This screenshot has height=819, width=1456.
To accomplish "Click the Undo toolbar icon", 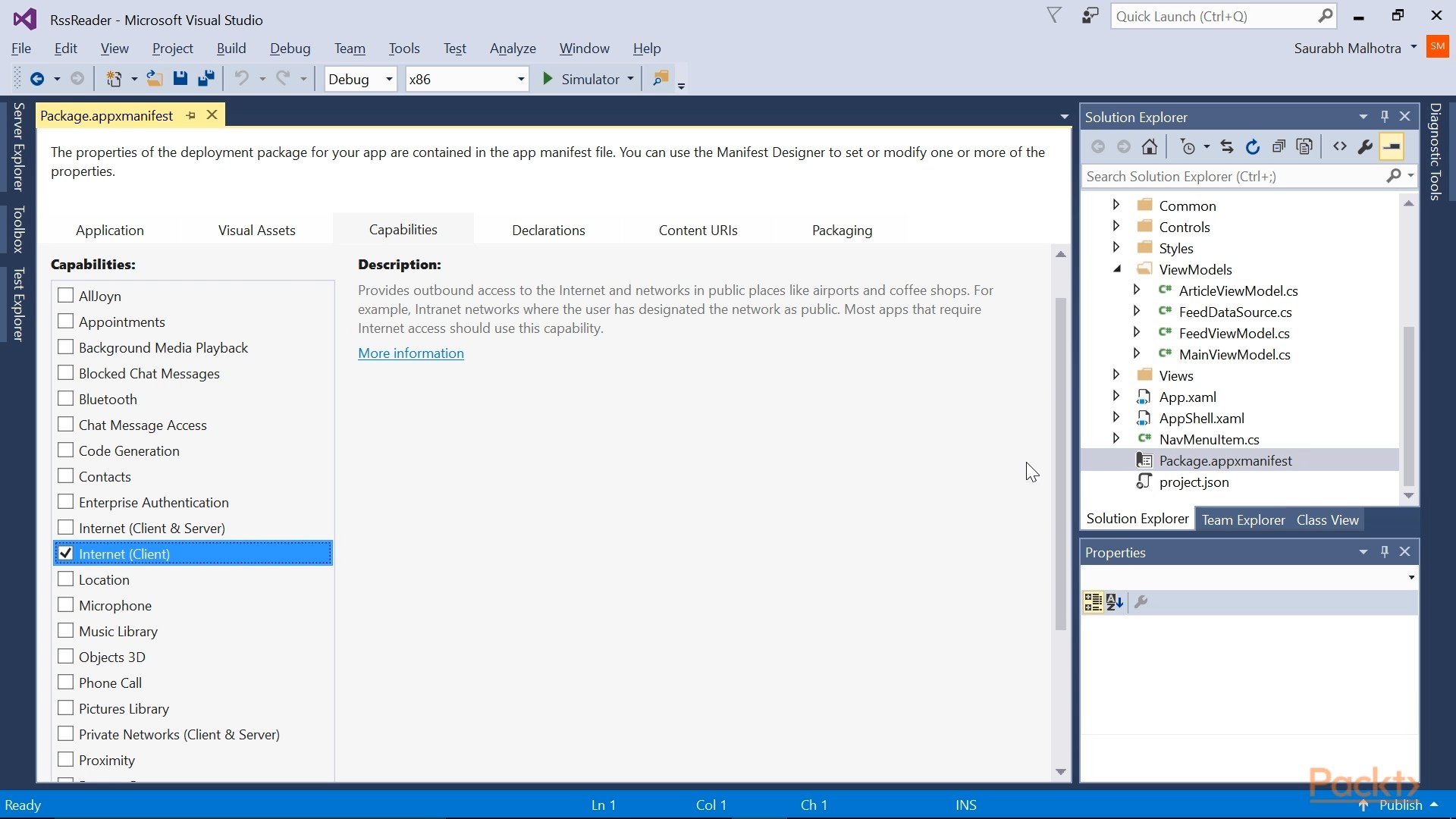I will tap(242, 79).
